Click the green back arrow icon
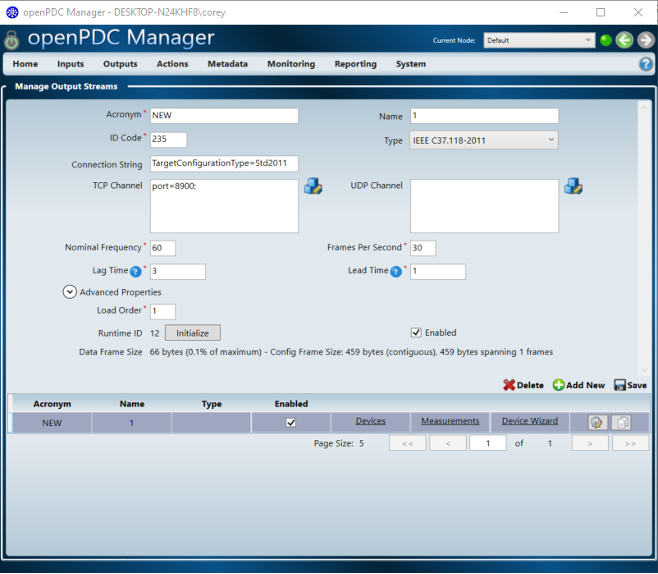658x574 pixels. 624,40
